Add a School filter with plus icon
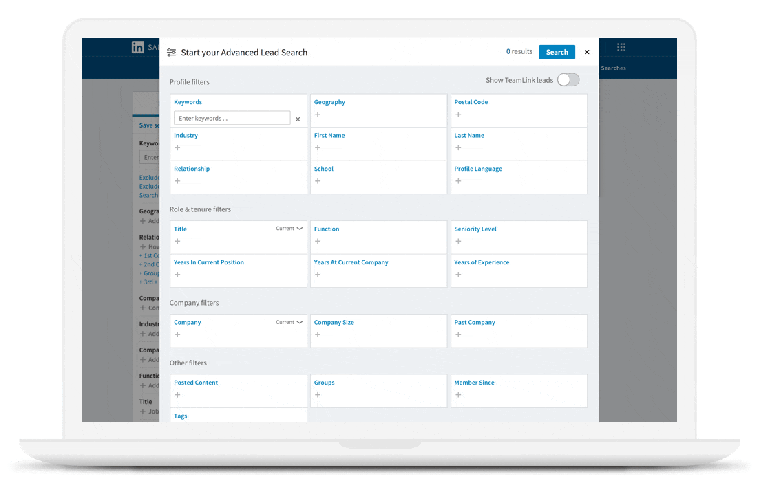Viewport: 760px width, 495px height. pos(317,181)
